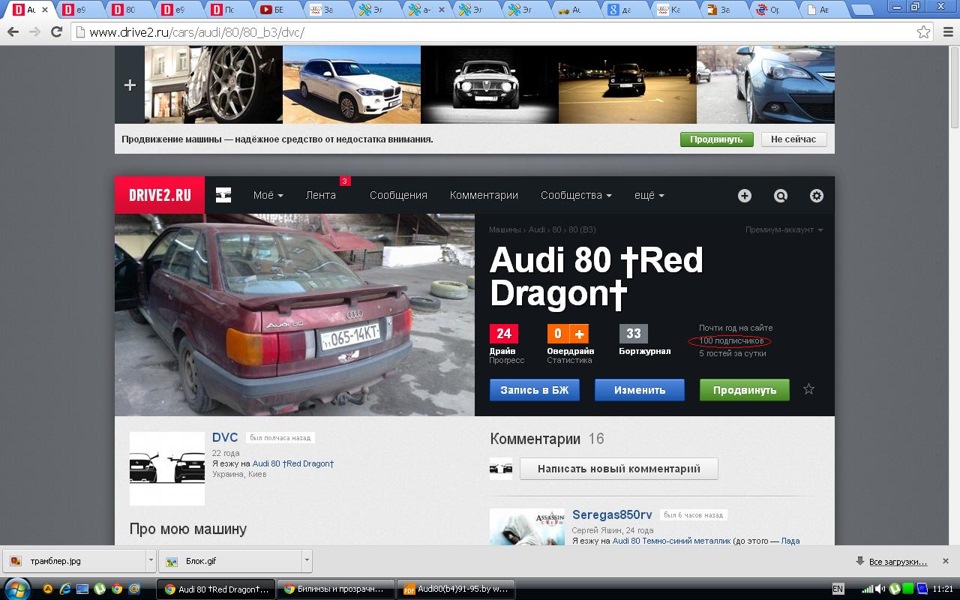
Task: Click the @ mail quick launch icon
Action: coord(134,589)
